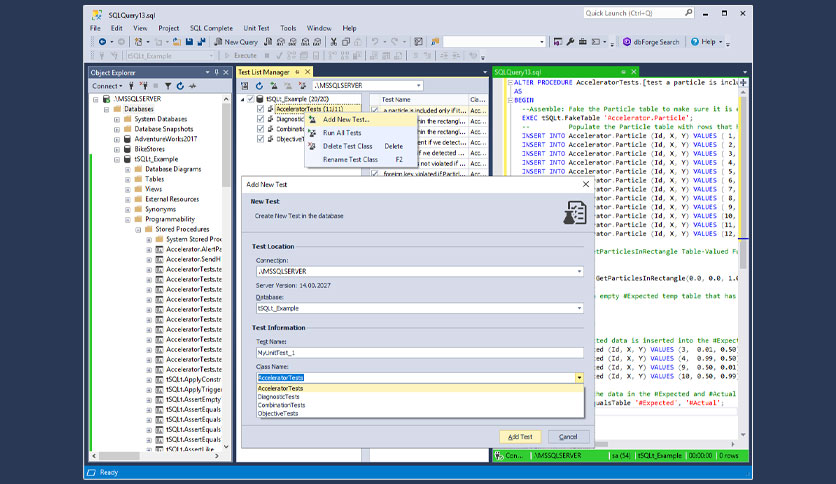This screenshot has width=836, height=484.
Task: Close the Add New Test dialog
Action: (x=585, y=184)
